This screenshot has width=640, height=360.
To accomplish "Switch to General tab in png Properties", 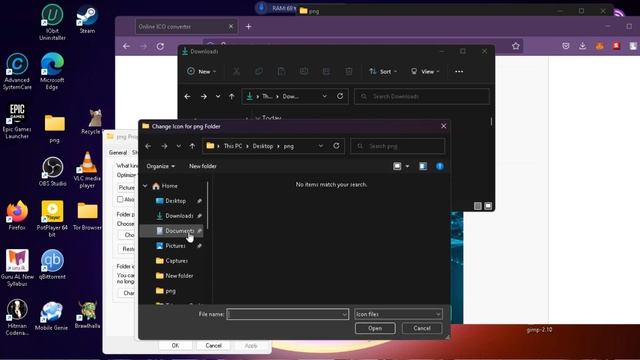I will 118,152.
